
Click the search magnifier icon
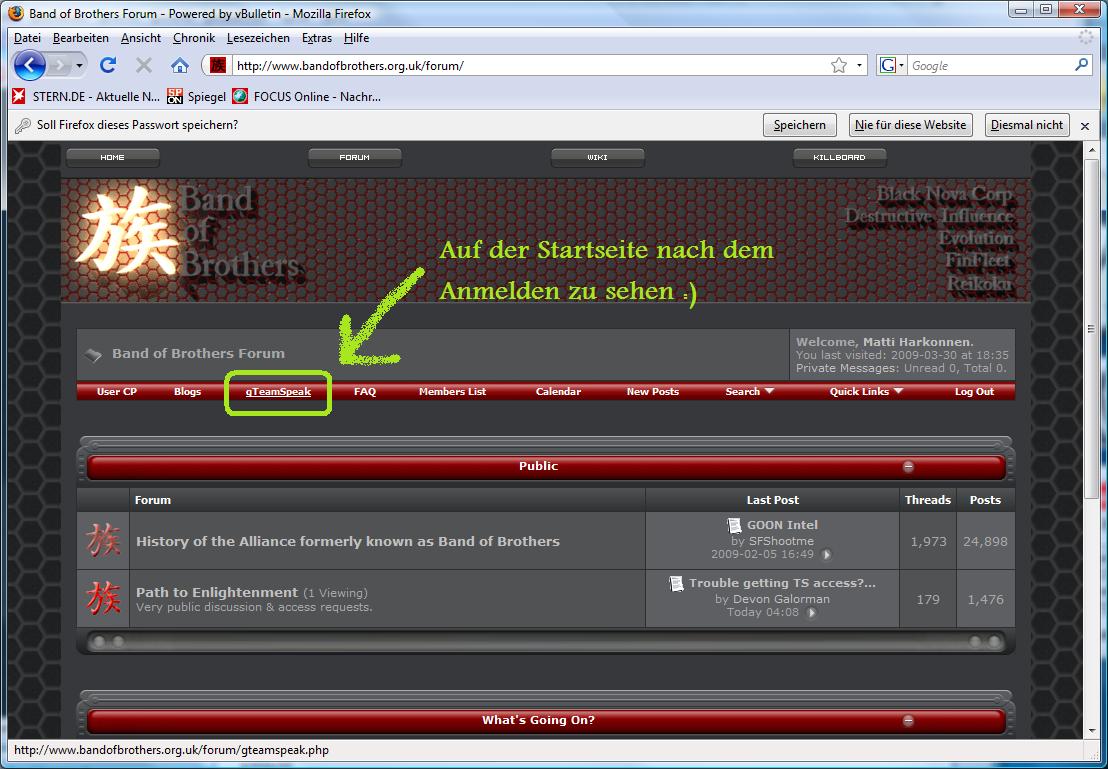tap(1081, 65)
